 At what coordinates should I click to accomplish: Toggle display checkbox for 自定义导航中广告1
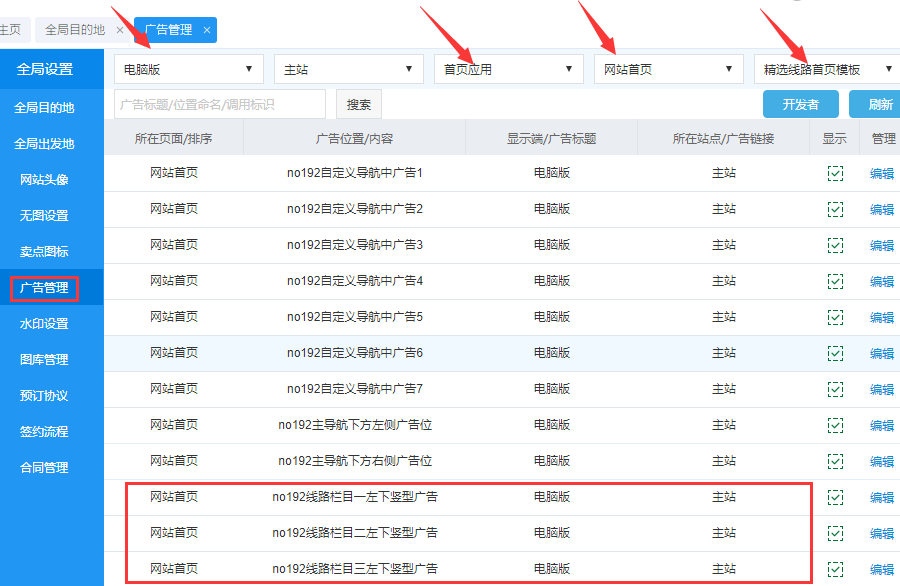pos(835,174)
